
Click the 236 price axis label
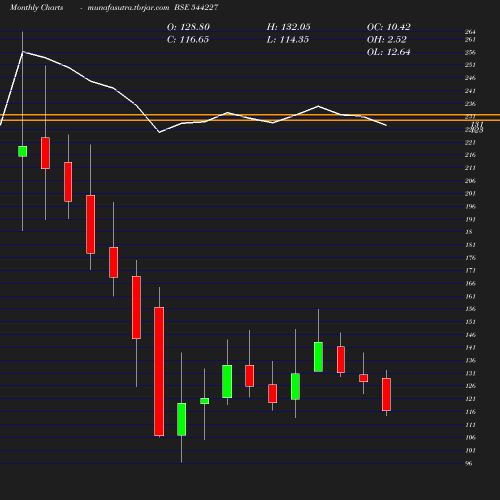point(470,104)
